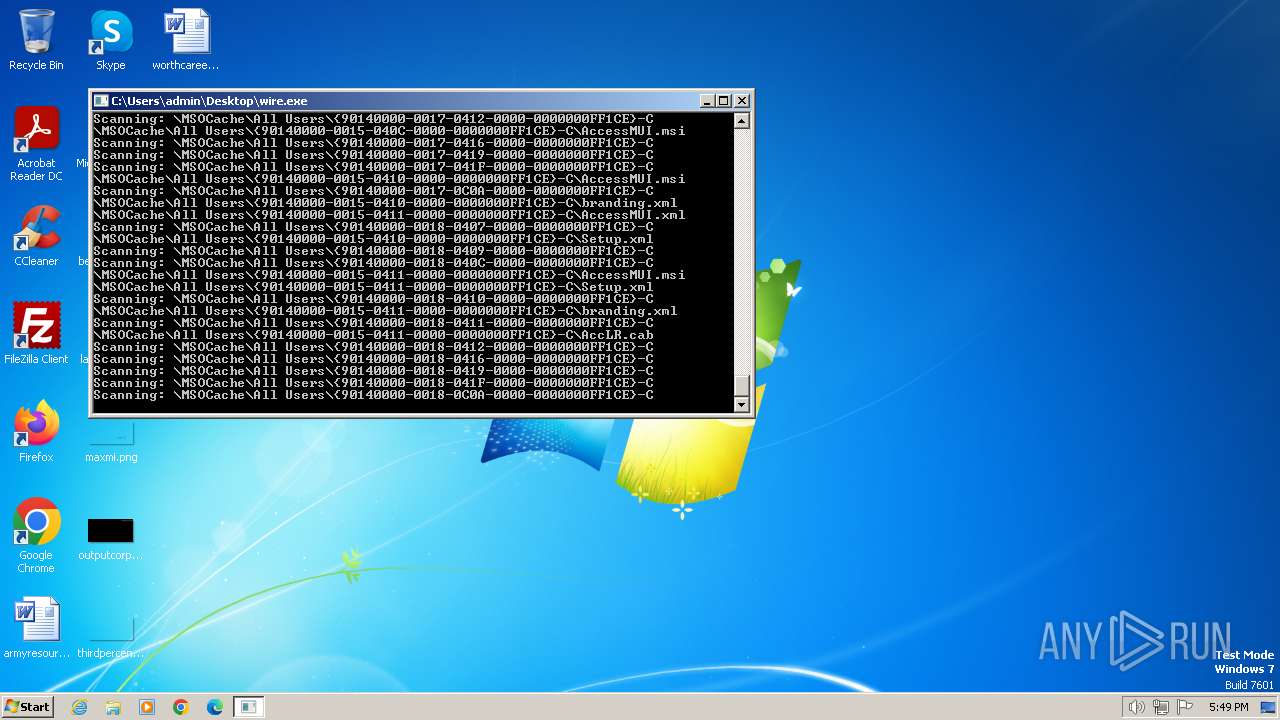This screenshot has width=1280, height=720.
Task: Open the Start menu
Action: pos(27,706)
